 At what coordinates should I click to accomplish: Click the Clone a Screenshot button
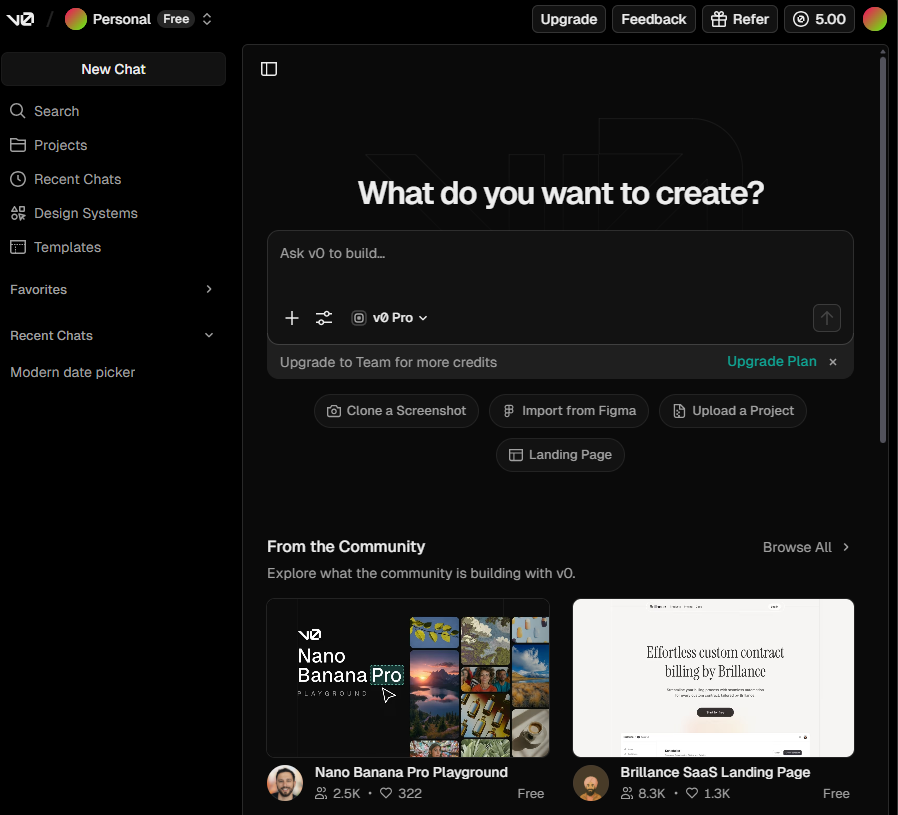tap(396, 411)
